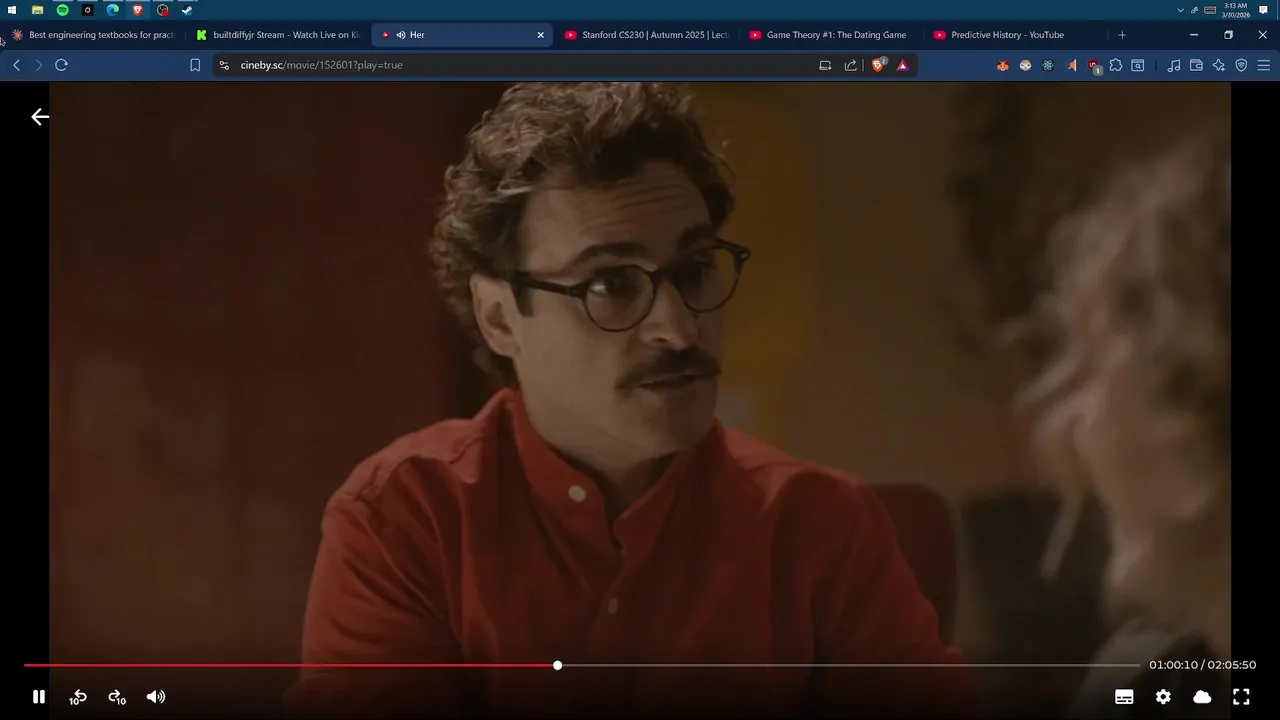The height and width of the screenshot is (720, 1280).
Task: Open a new browser tab
Action: click(1122, 35)
